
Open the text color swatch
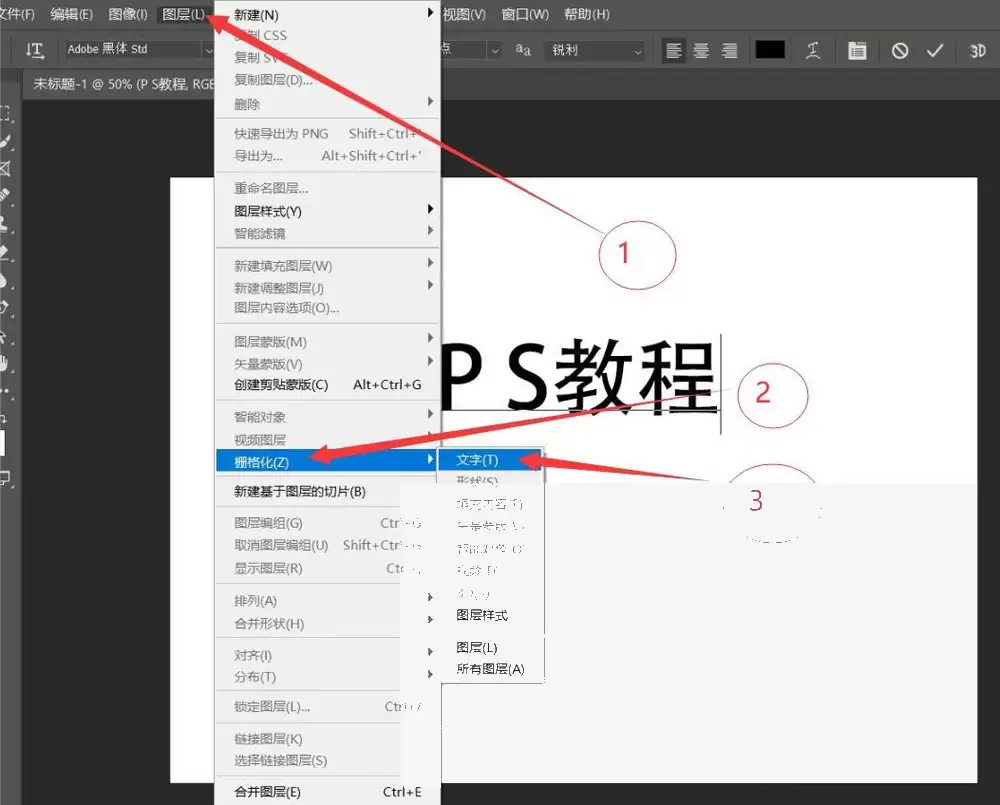pos(770,50)
